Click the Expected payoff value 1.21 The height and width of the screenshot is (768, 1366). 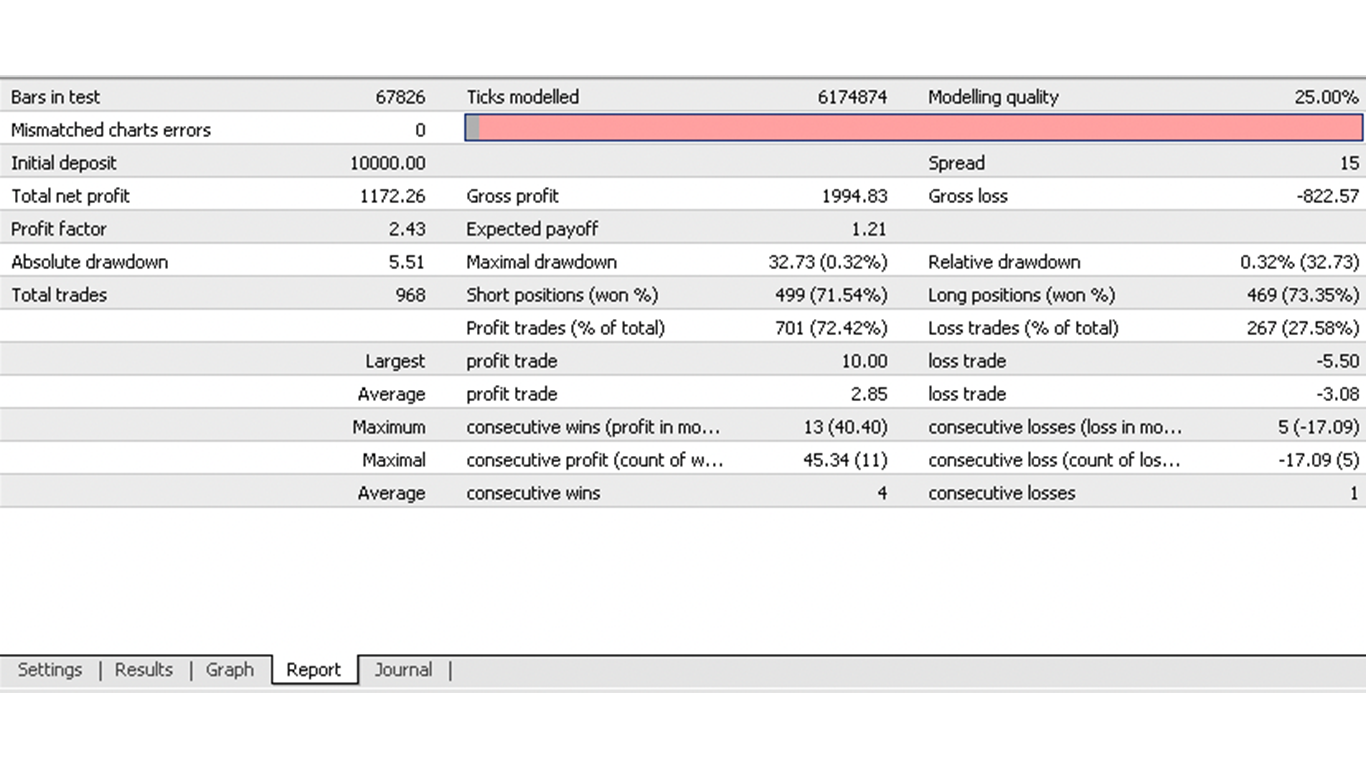pos(869,229)
